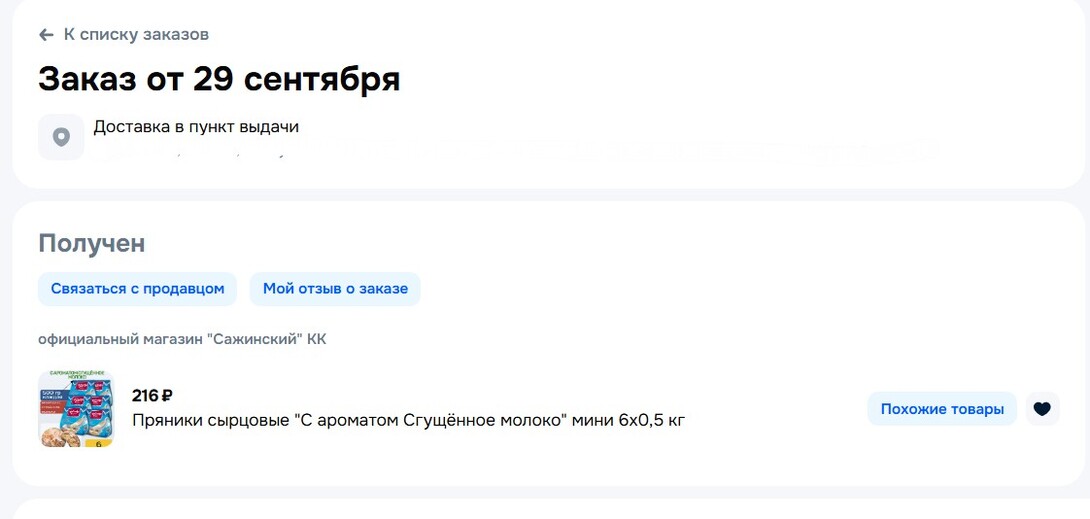Click the "Заказ от 29 сентября" heading

[219, 79]
